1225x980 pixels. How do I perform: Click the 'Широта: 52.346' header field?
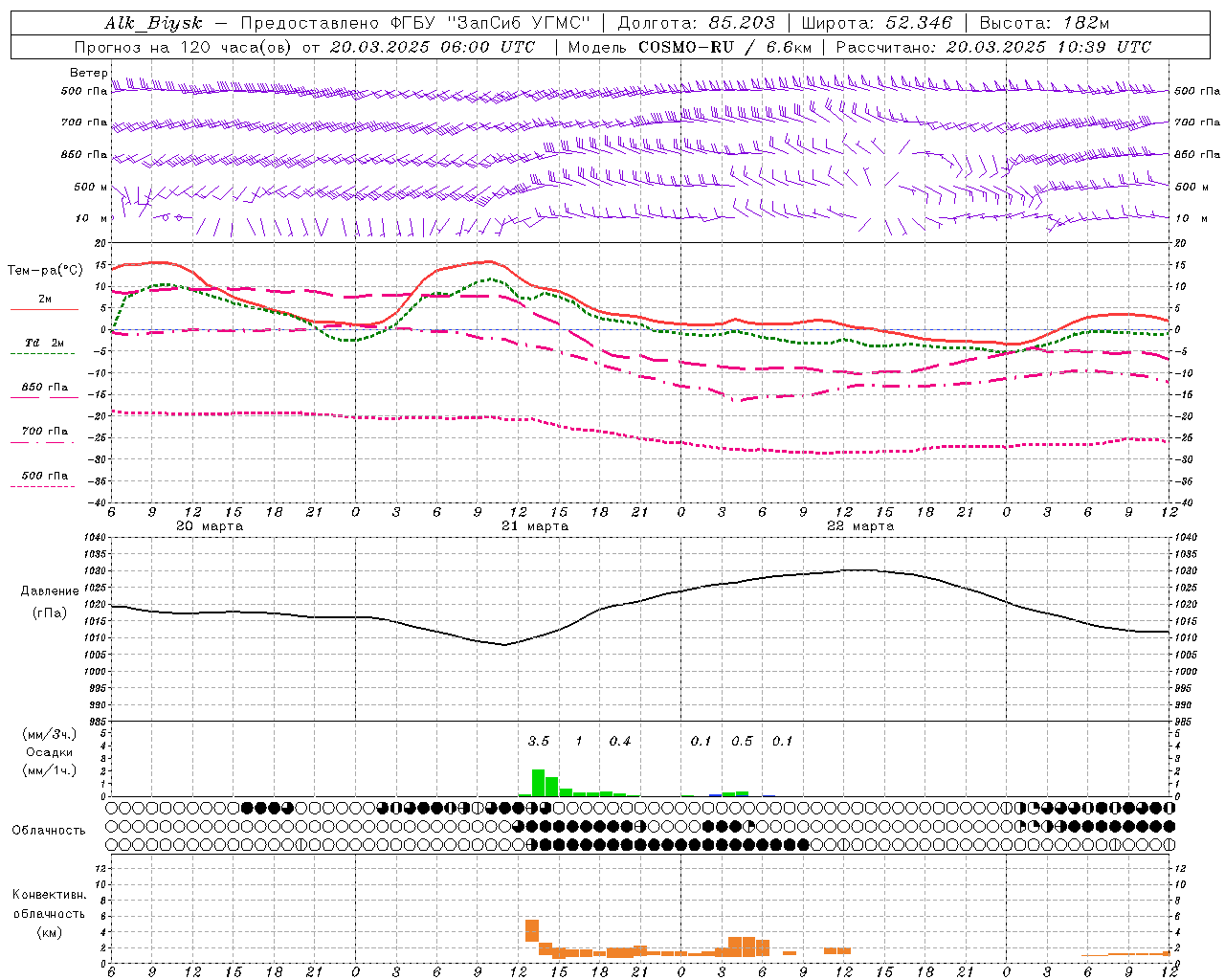pos(877,23)
